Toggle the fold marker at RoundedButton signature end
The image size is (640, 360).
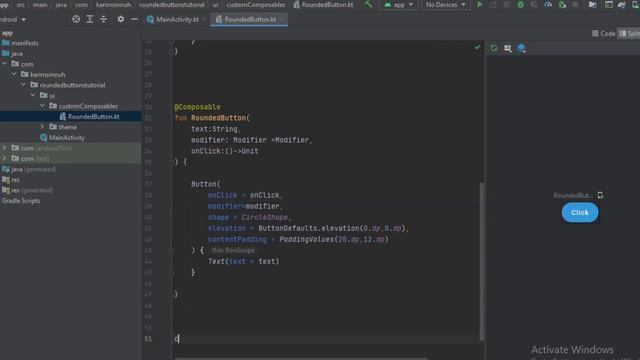coord(171,162)
